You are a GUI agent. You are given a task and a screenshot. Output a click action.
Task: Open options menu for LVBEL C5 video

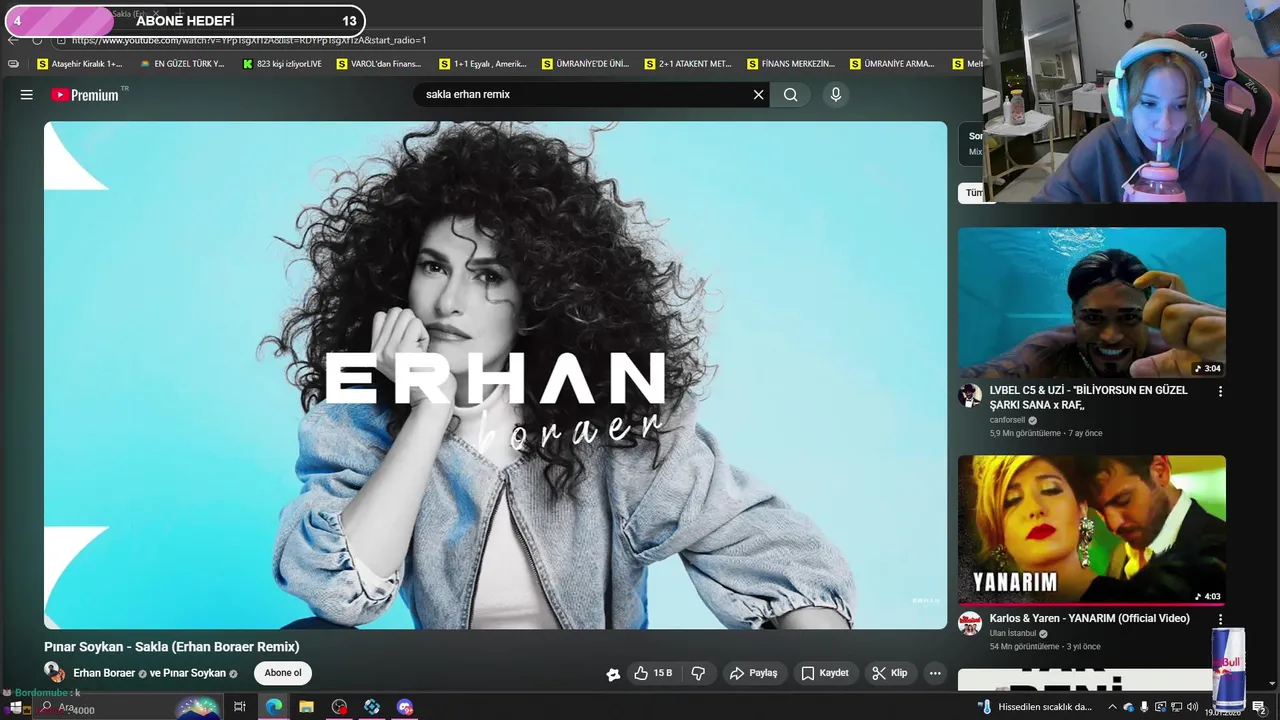pyautogui.click(x=1220, y=392)
